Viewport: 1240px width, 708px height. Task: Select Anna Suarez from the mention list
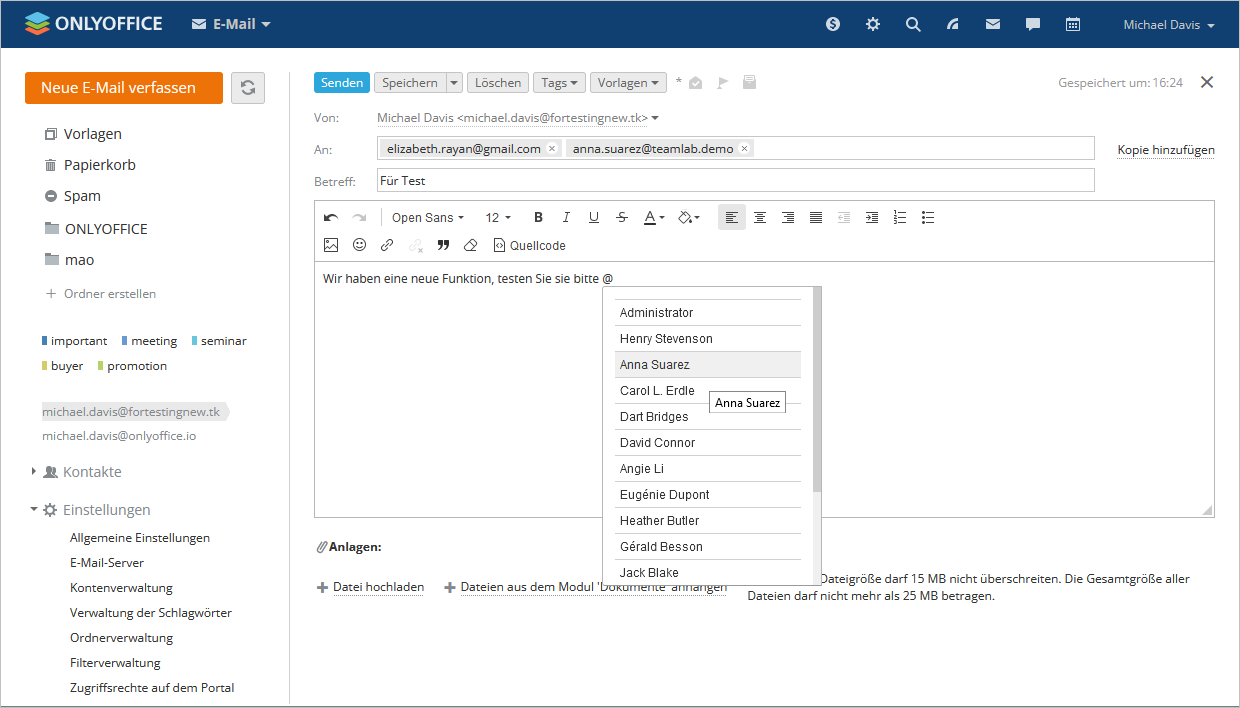(x=708, y=365)
